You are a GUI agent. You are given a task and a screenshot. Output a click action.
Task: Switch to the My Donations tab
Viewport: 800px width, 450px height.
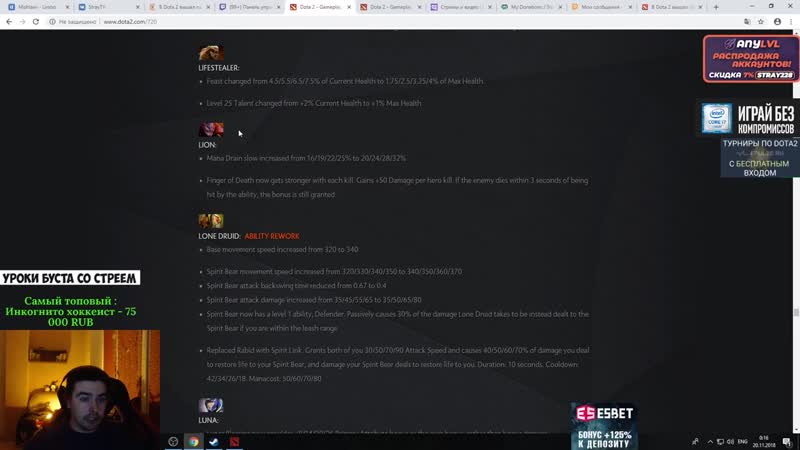click(531, 7)
